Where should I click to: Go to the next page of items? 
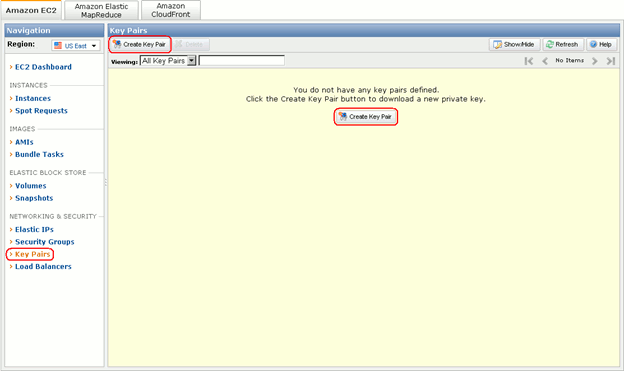595,61
